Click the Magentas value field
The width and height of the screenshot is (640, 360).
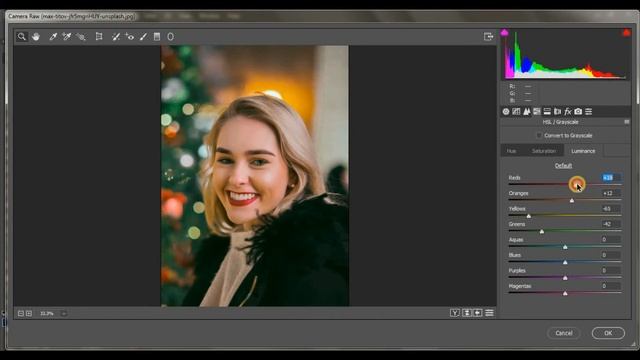click(611, 286)
